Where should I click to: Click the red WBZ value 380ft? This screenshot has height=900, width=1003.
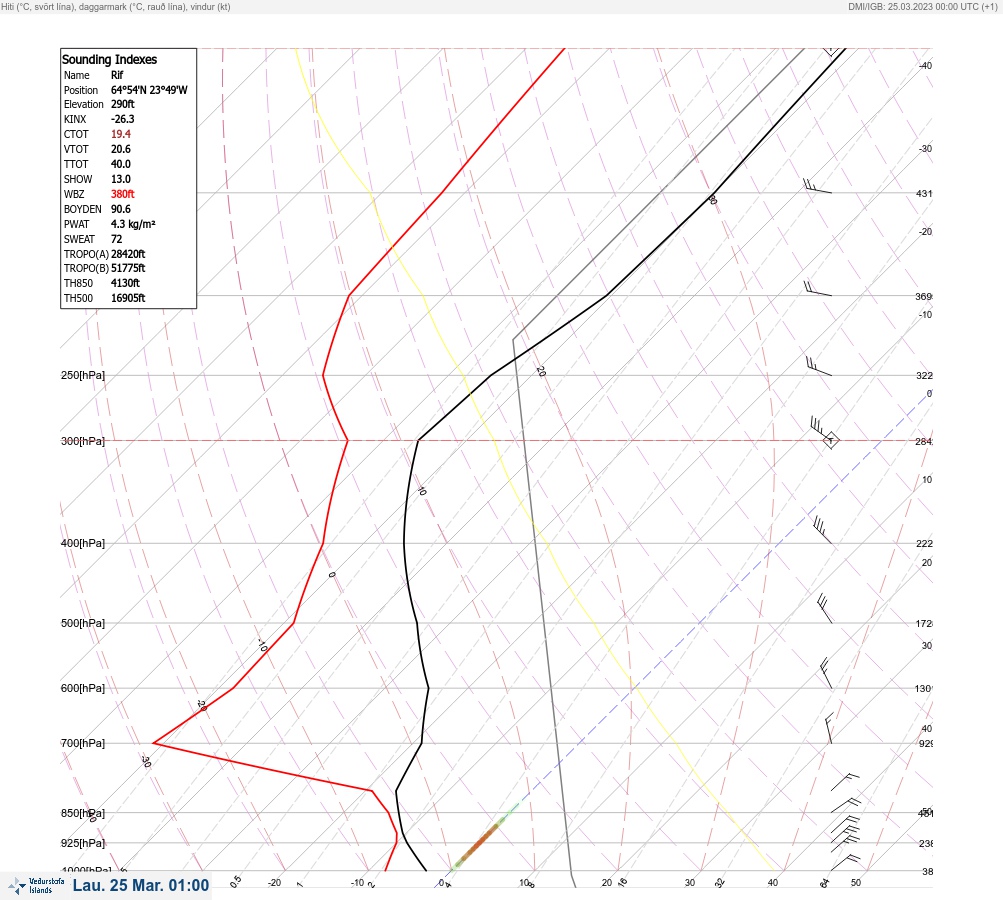tap(123, 194)
